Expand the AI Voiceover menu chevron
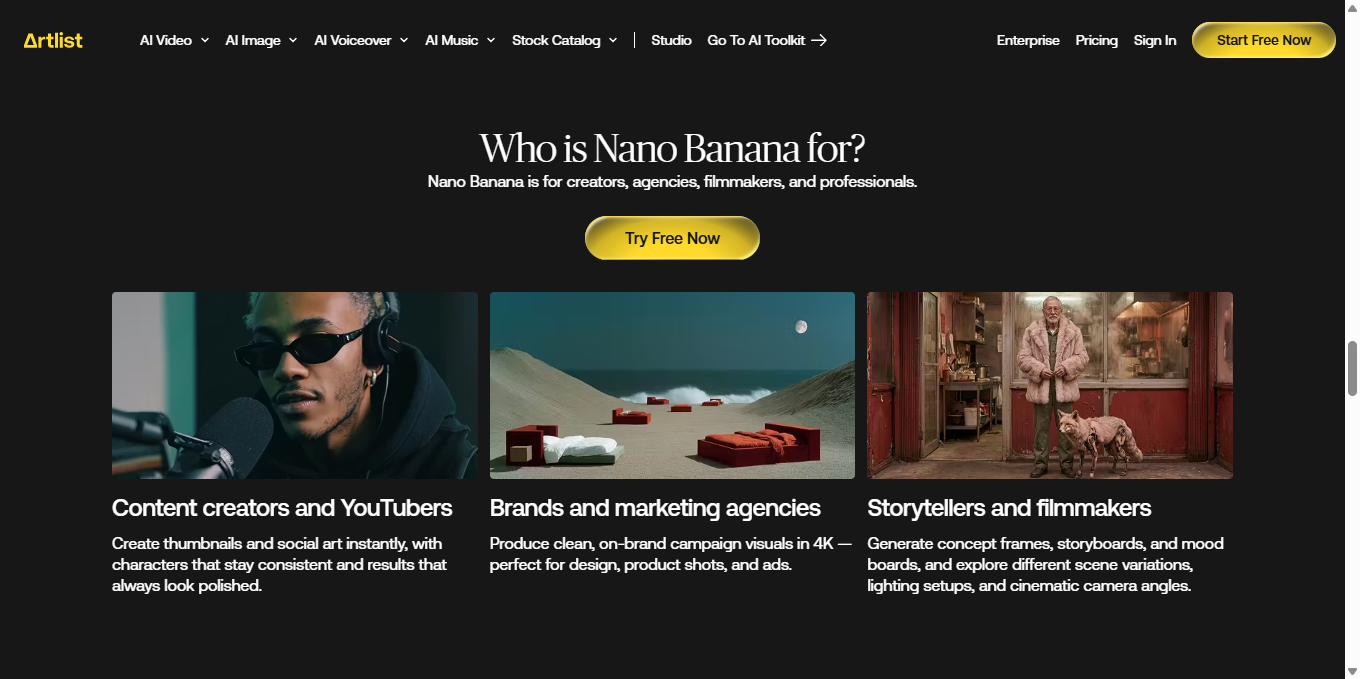The image size is (1360, 679). pos(404,40)
